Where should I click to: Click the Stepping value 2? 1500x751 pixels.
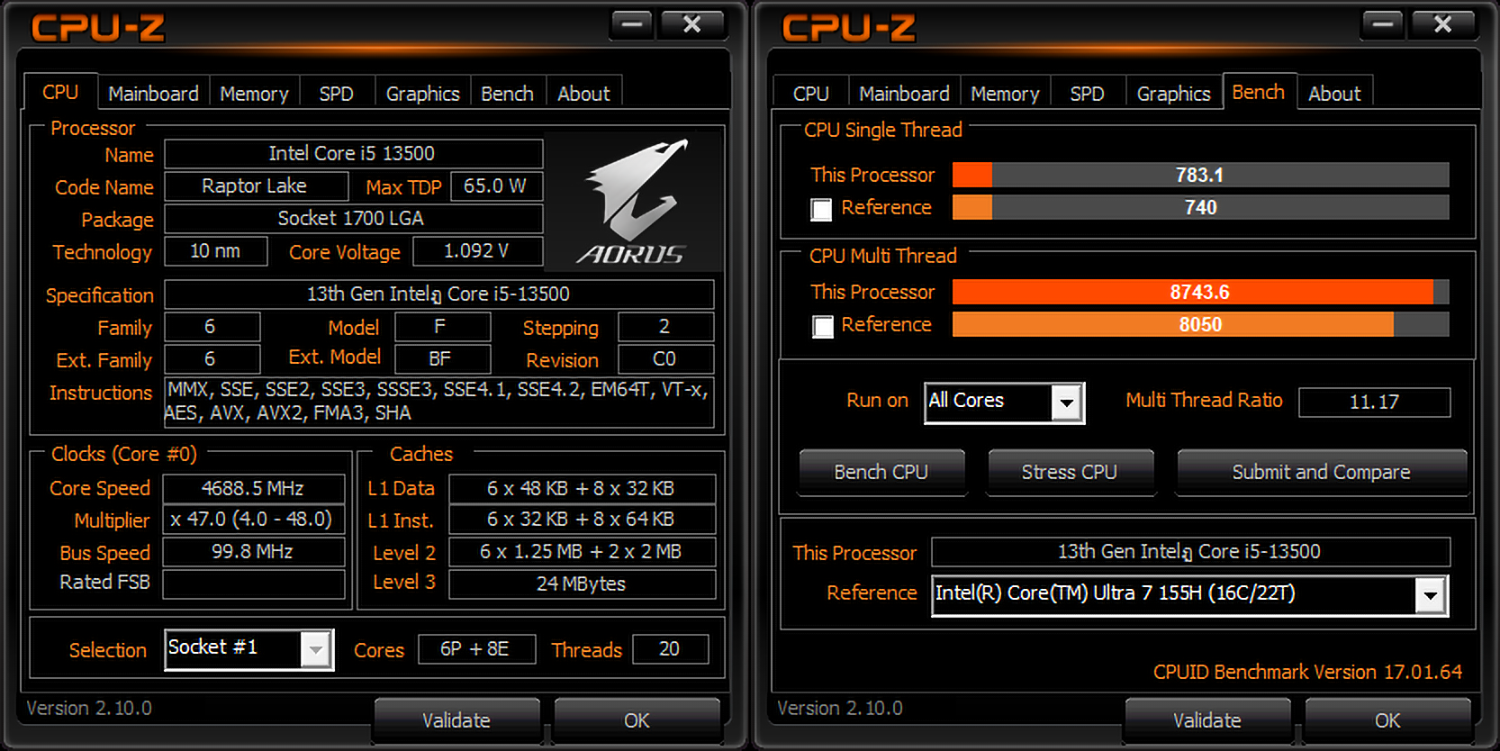666,327
